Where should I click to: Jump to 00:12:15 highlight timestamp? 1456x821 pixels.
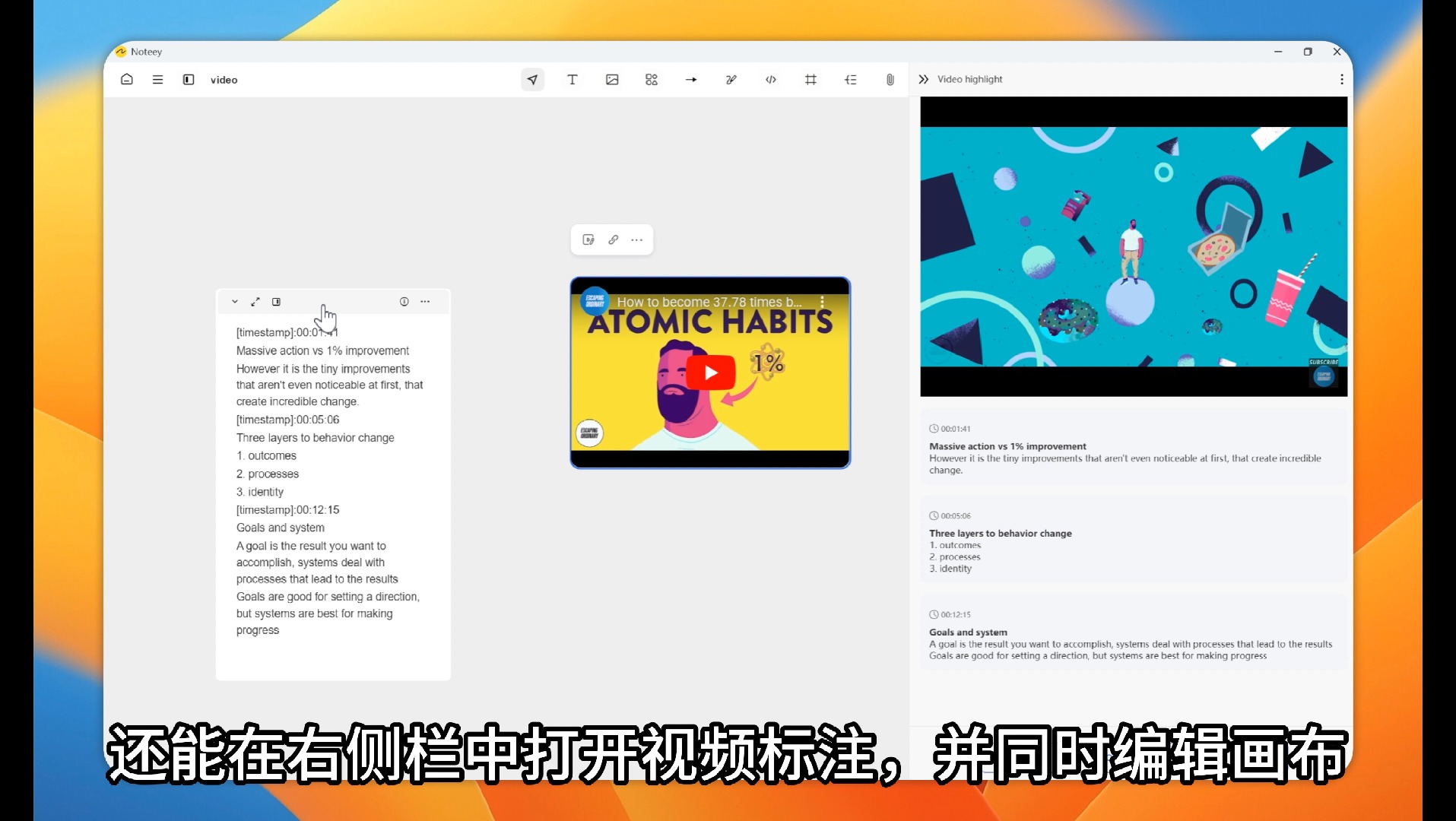coord(950,614)
